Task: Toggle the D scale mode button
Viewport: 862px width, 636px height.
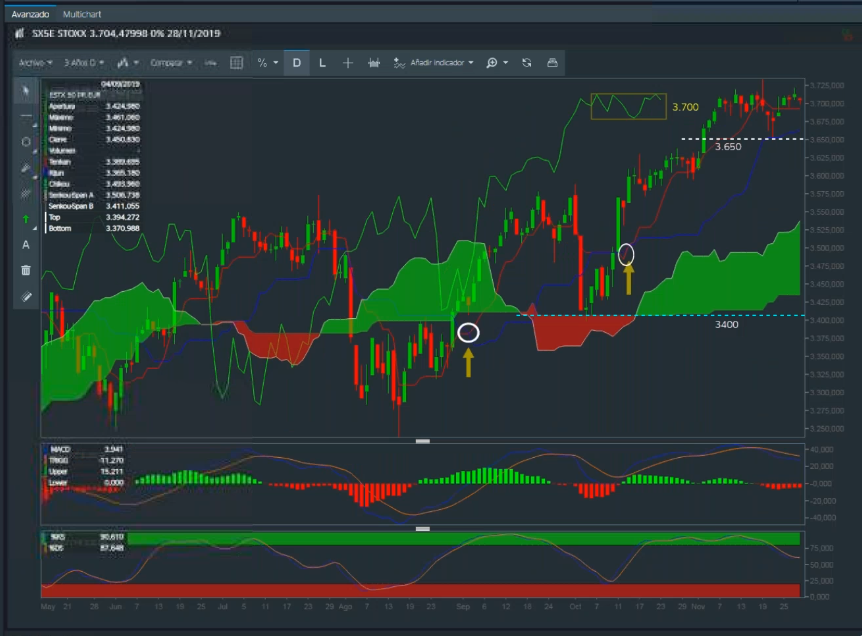Action: [x=297, y=62]
